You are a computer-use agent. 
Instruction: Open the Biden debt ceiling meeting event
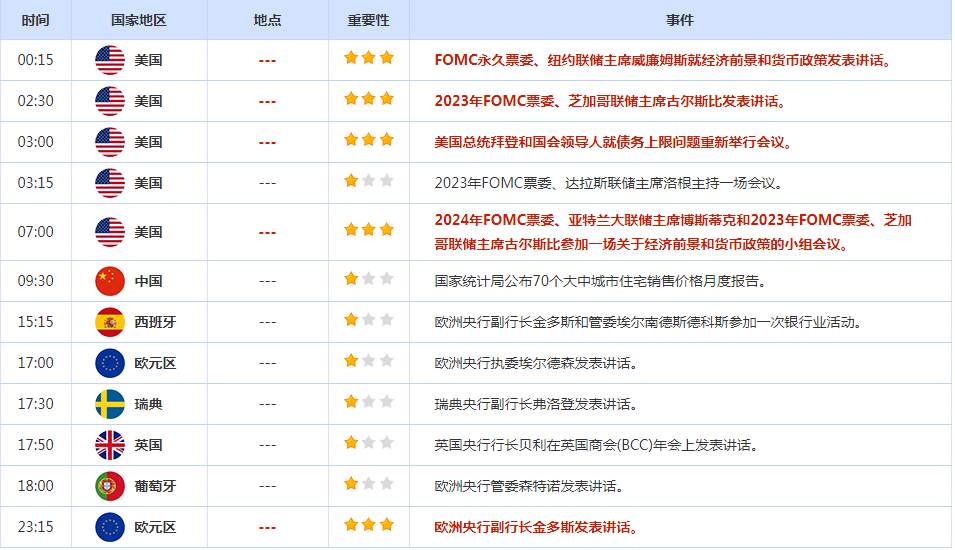click(x=613, y=142)
